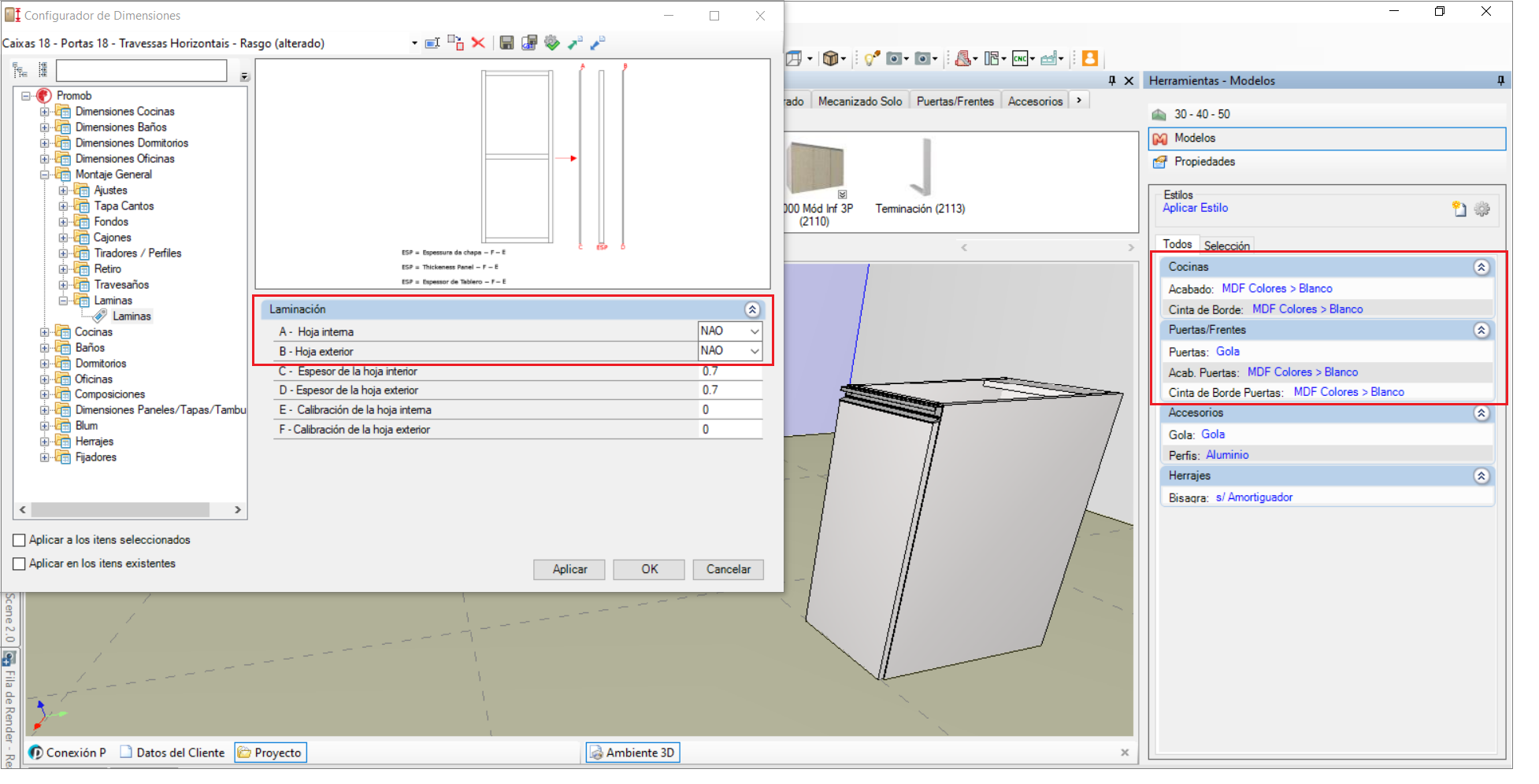The width and height of the screenshot is (1539, 784).
Task: Click the copy configuration icon with red squares
Action: [455, 43]
